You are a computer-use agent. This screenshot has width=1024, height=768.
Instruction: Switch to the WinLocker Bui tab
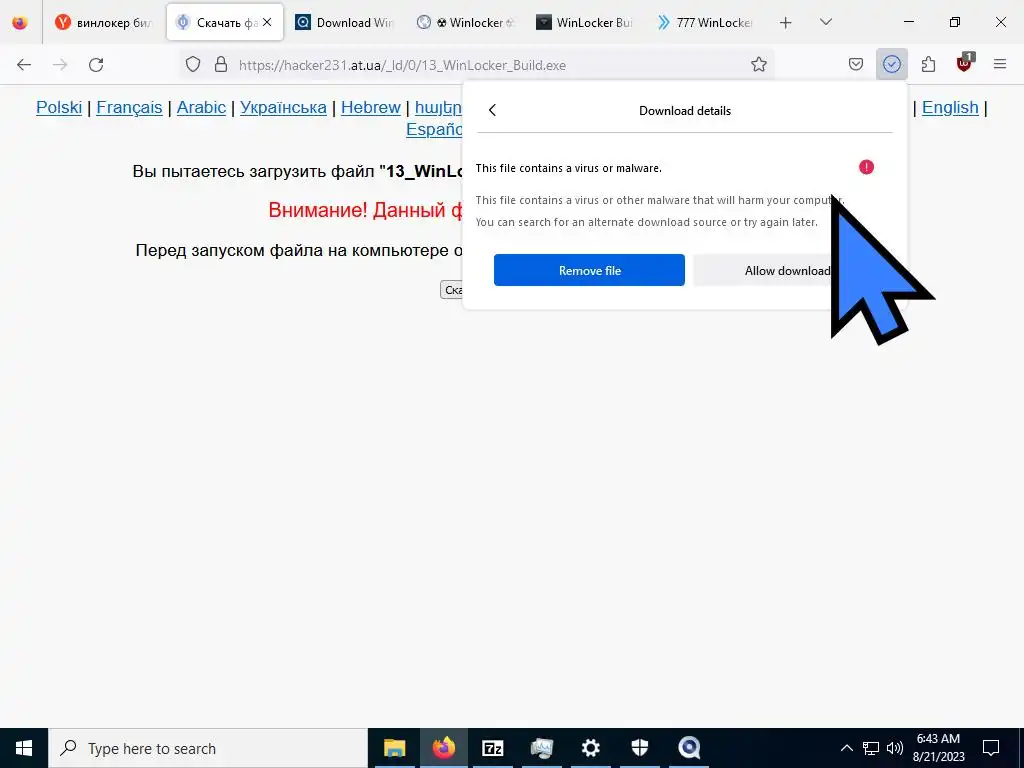point(584,23)
